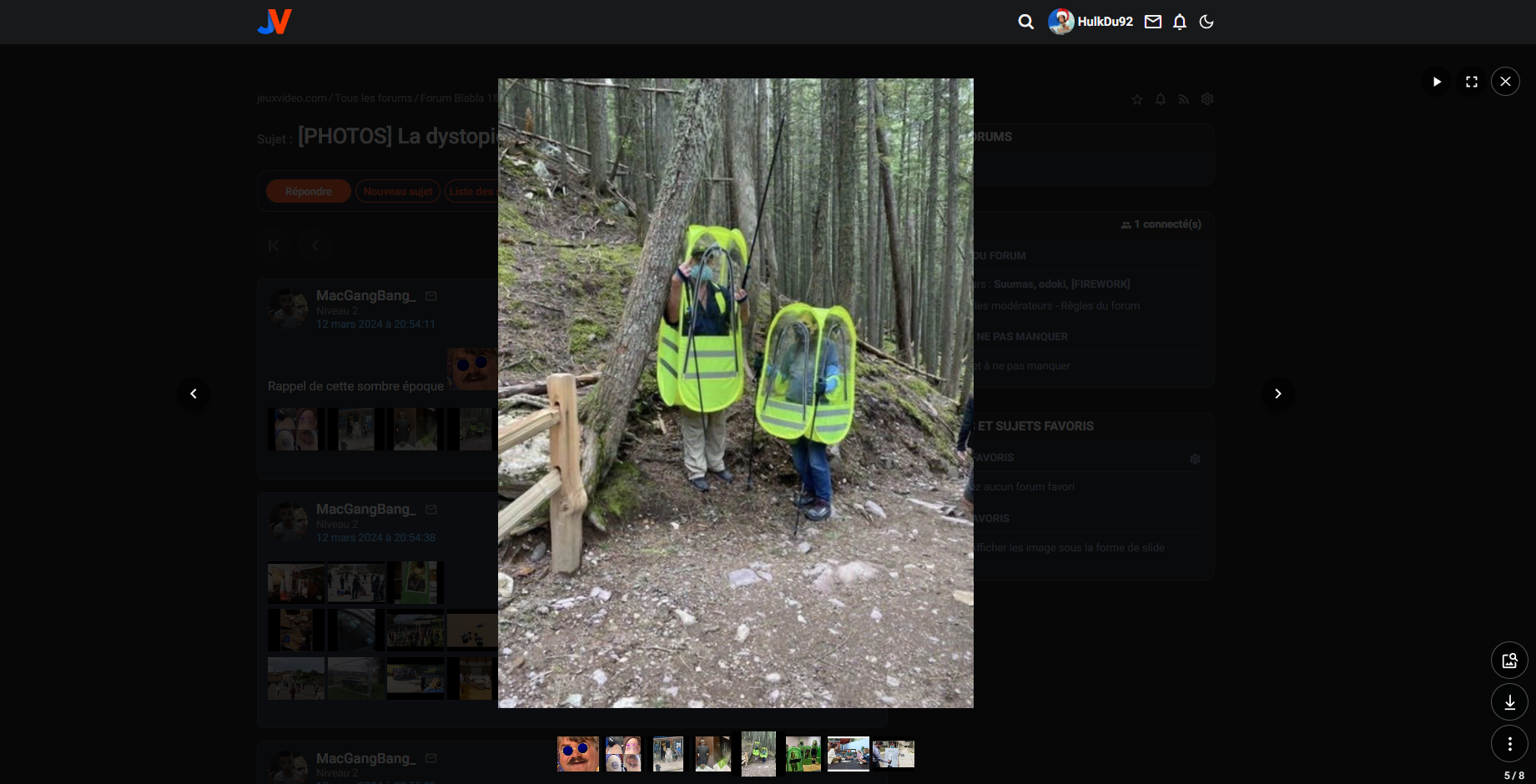Toggle fullscreen mode in the image viewer
Screen dimensions: 1536x784
coord(1471,82)
